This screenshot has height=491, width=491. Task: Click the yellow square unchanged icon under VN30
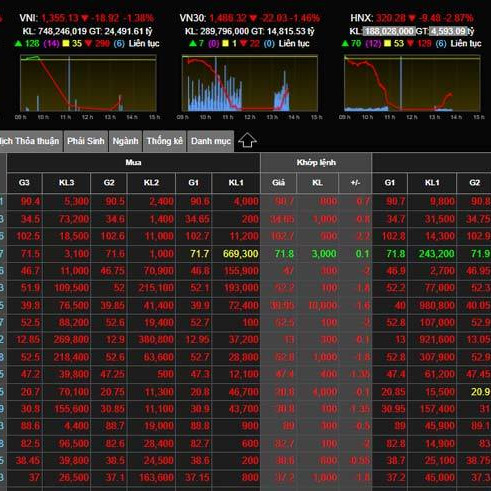click(x=226, y=43)
